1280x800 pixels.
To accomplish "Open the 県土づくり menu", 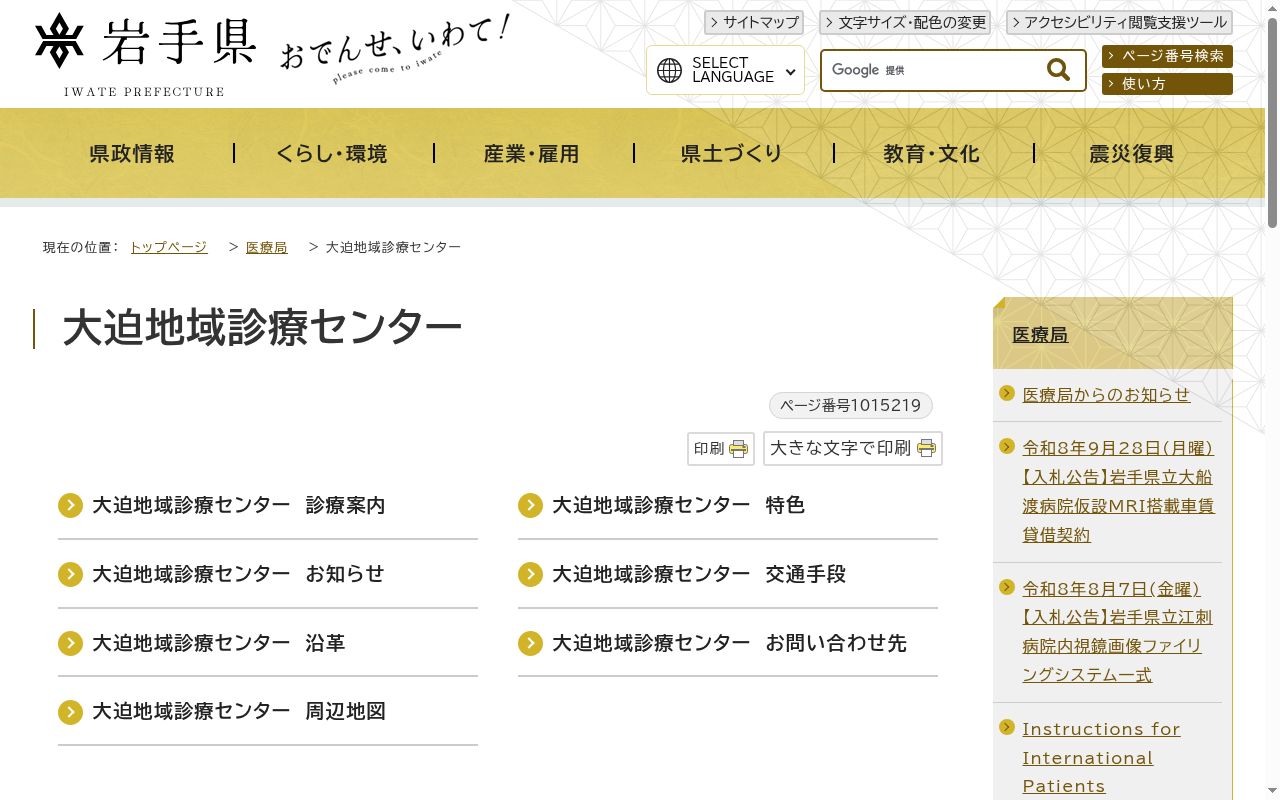I will [x=732, y=153].
